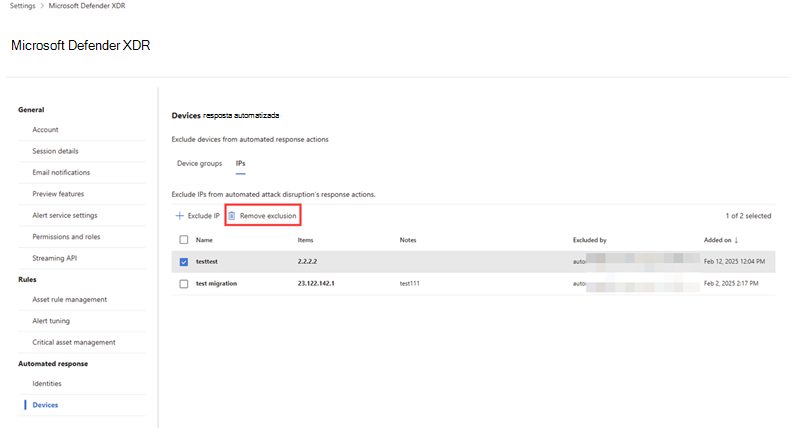Click Remove exclusion button label
Image resolution: width=800 pixels, height=439 pixels.
tap(268, 216)
